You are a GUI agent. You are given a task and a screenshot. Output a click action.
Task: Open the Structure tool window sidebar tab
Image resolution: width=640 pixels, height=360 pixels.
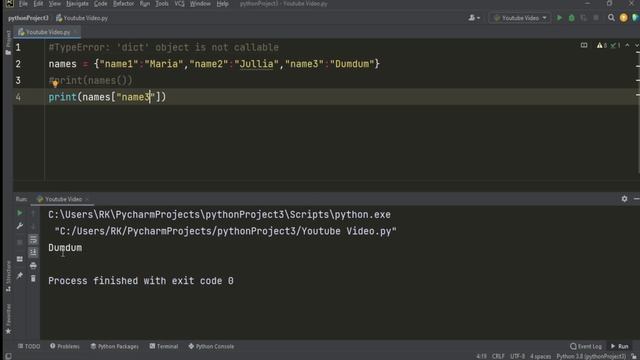click(8, 276)
